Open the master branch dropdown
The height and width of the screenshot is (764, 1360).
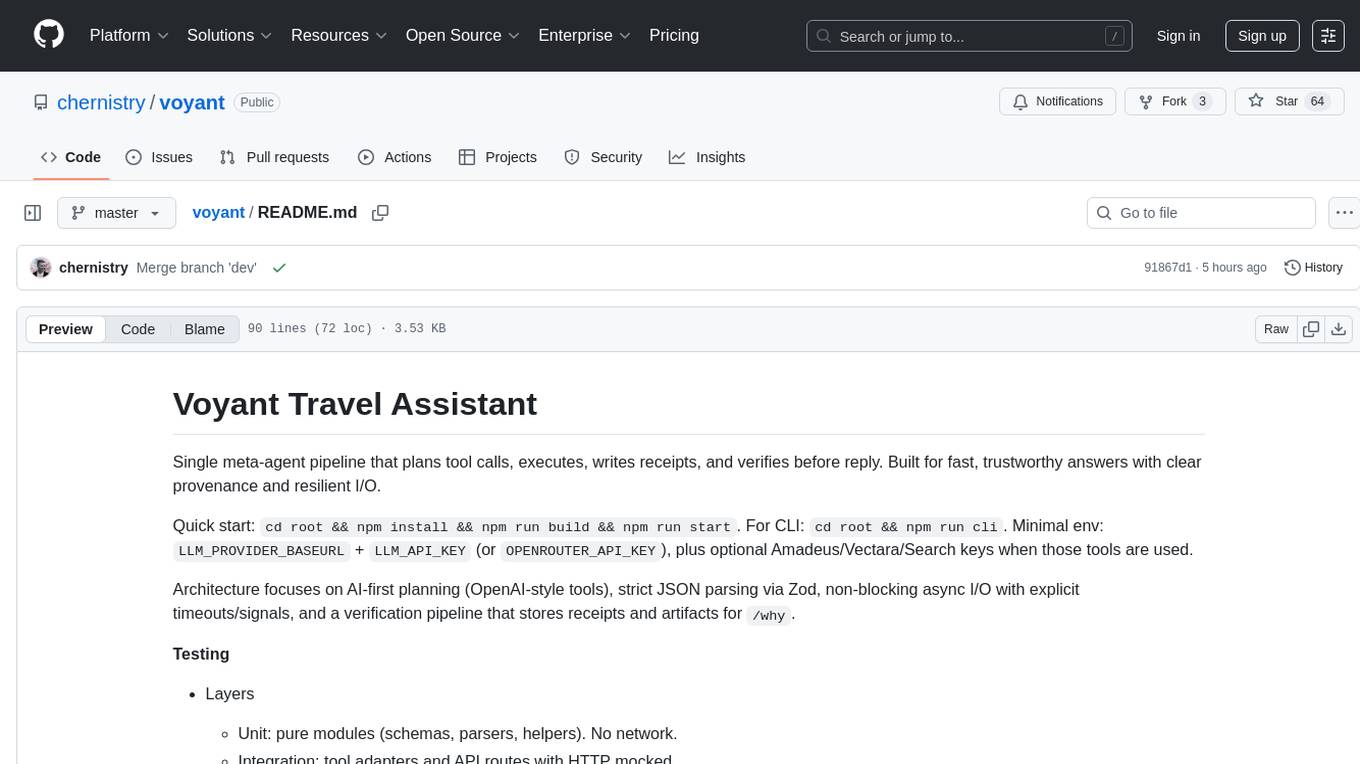point(116,213)
